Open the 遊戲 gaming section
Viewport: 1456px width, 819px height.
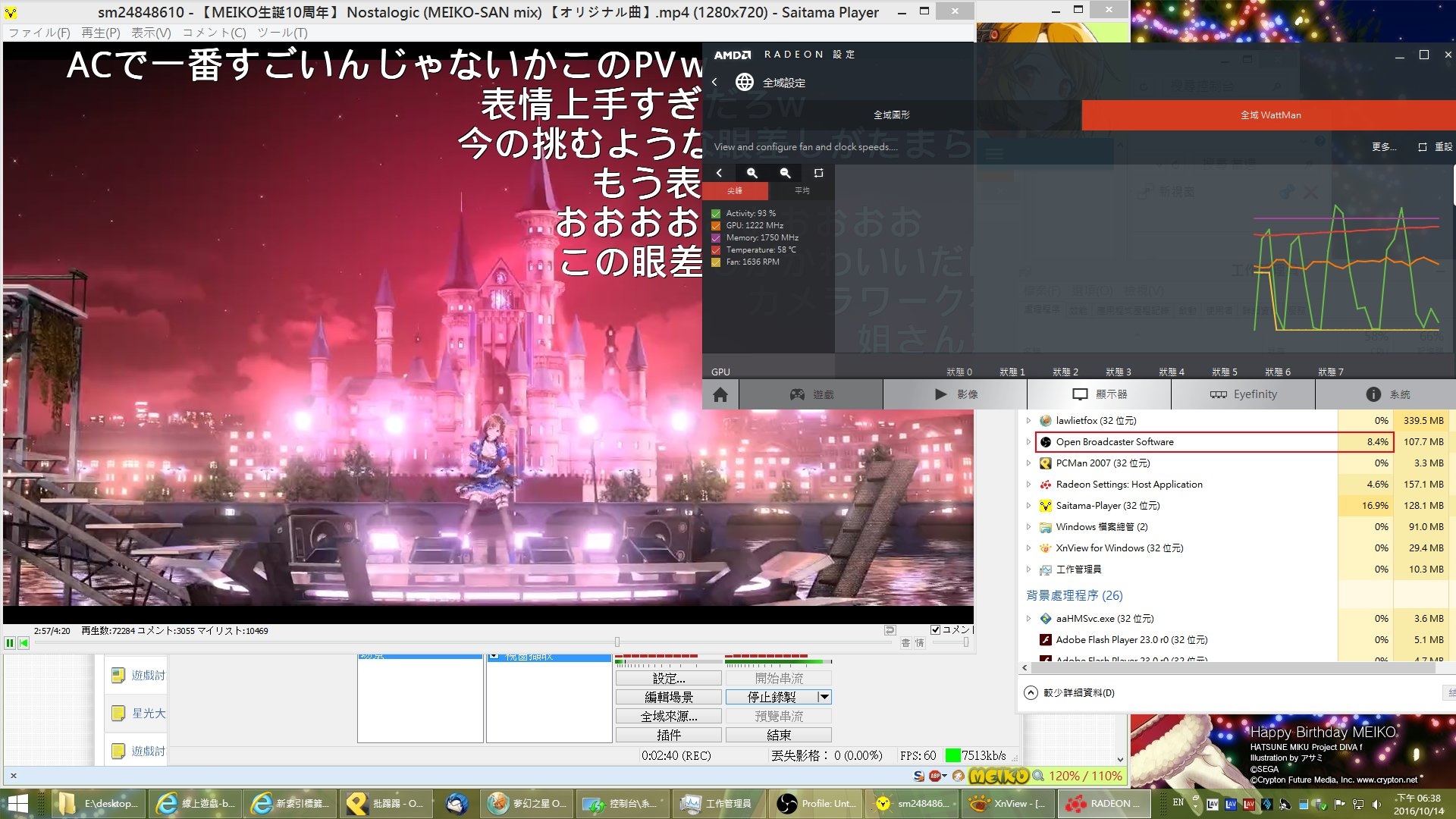point(811,394)
